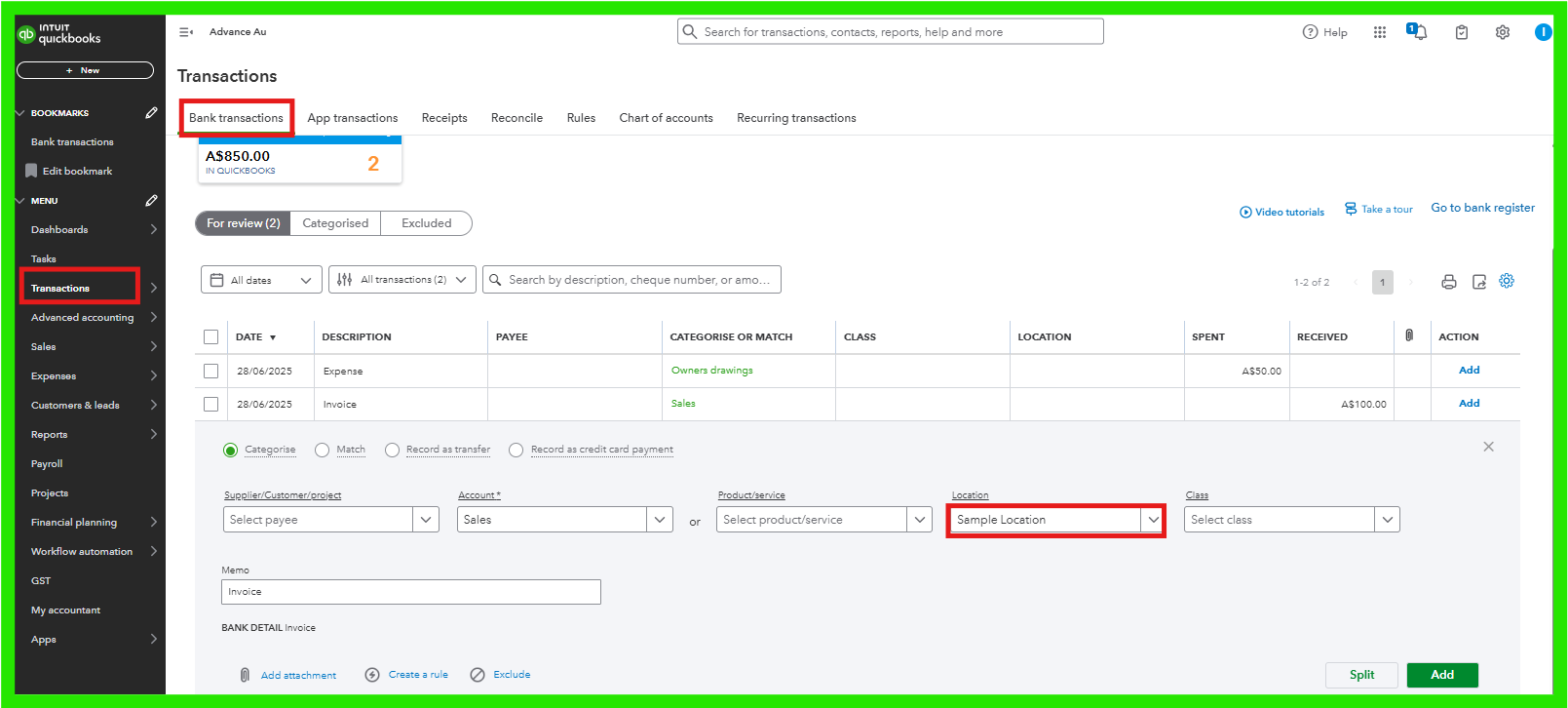This screenshot has height=708, width=1568.
Task: Sort by the DATE column header
Action: [x=255, y=337]
